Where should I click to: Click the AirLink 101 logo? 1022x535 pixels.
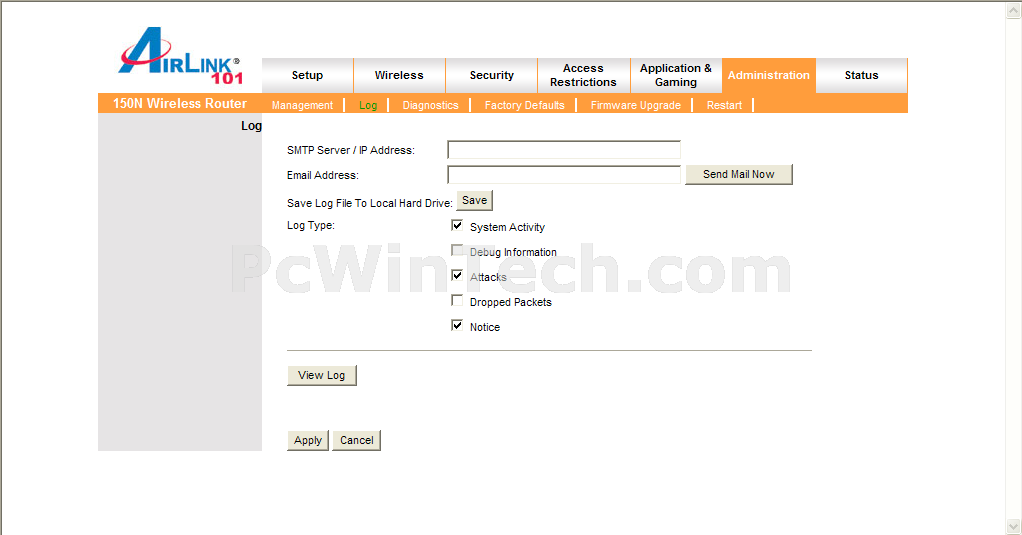pyautogui.click(x=181, y=56)
